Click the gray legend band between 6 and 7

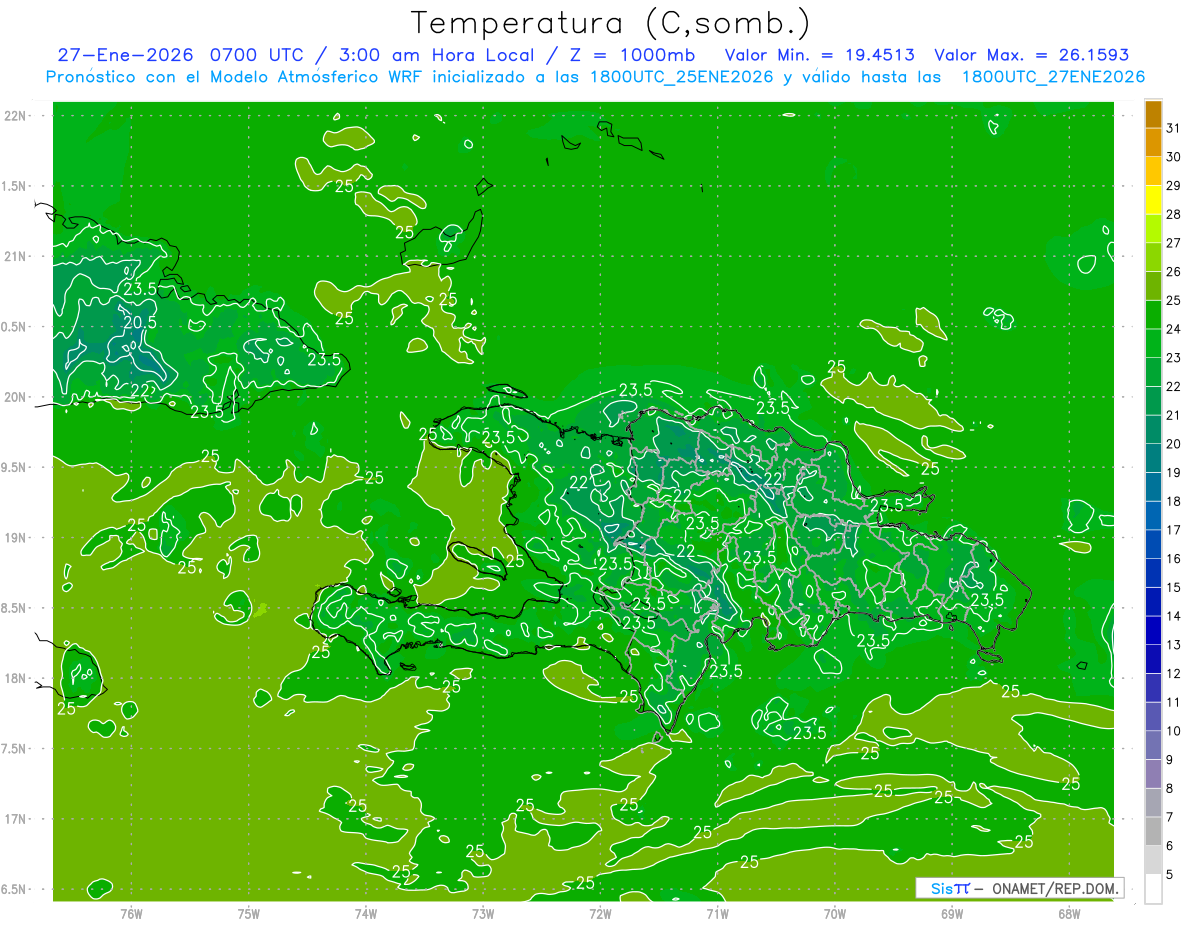[x=1153, y=831]
